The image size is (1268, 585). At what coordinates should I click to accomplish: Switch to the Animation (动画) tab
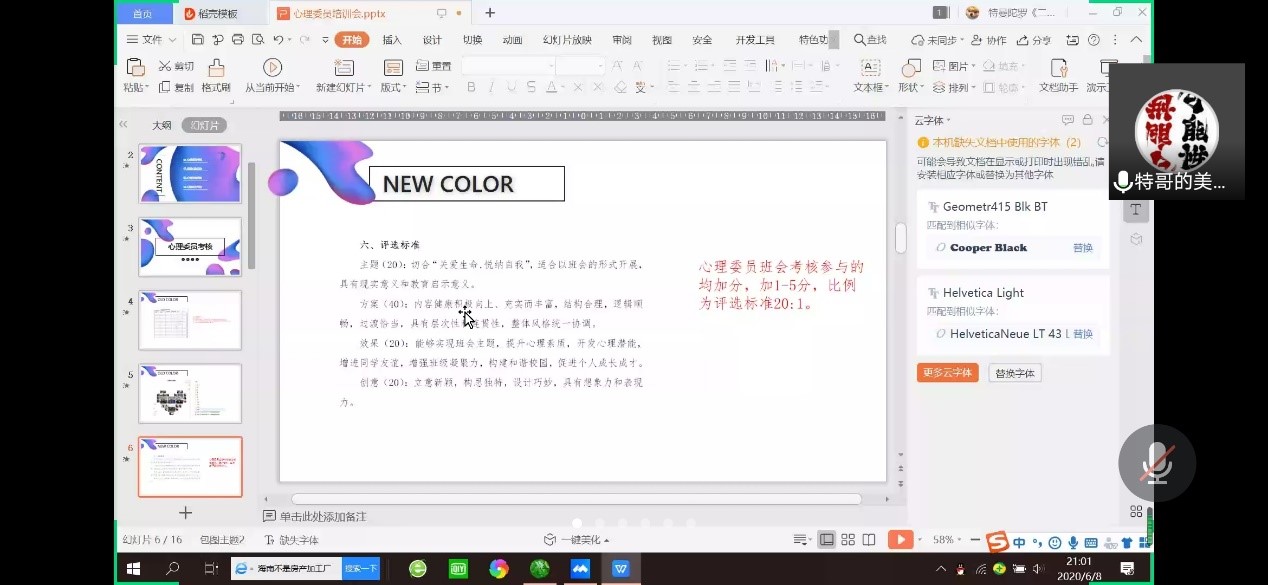(512, 40)
